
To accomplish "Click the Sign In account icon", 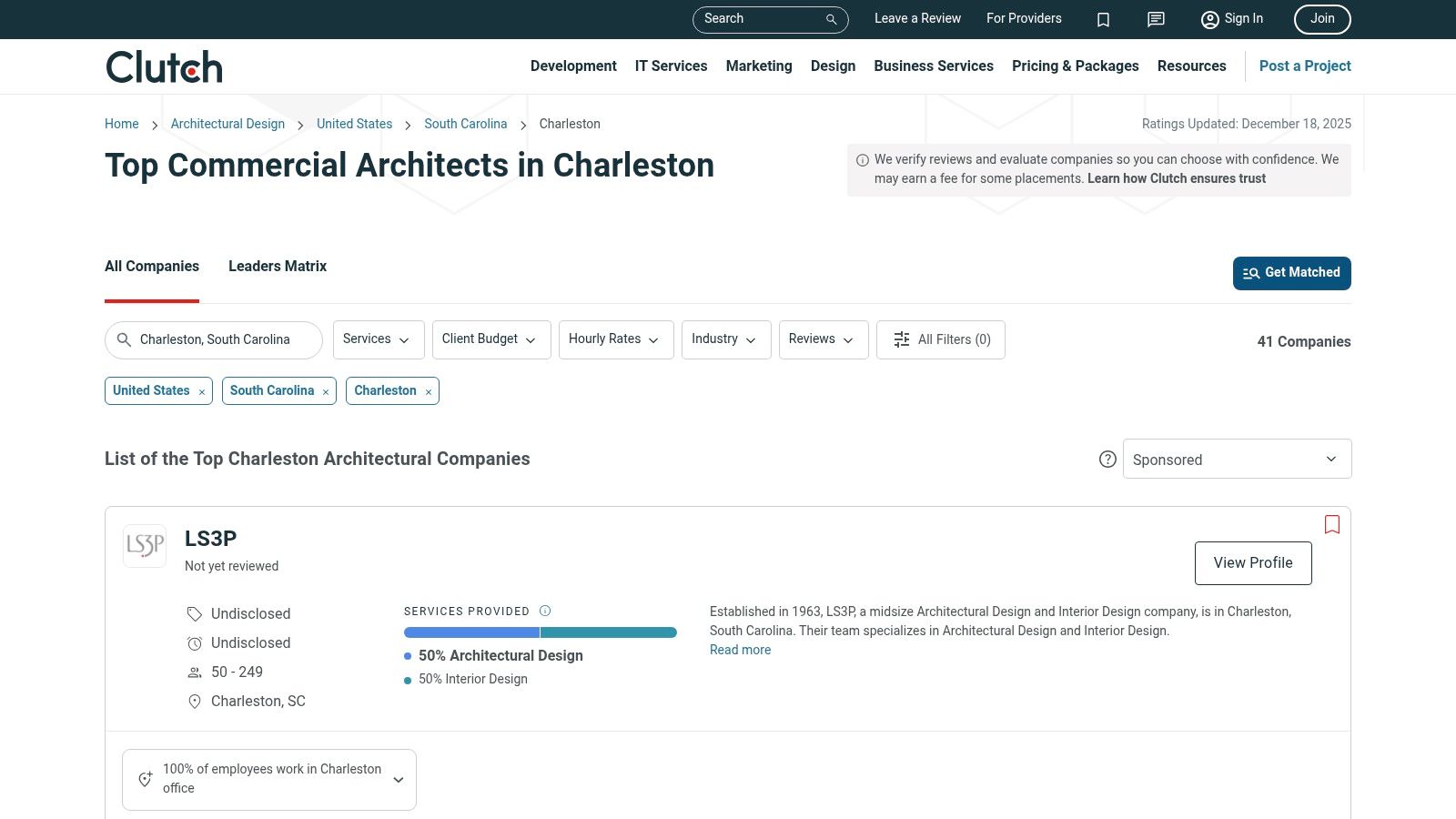I will pos(1209,19).
